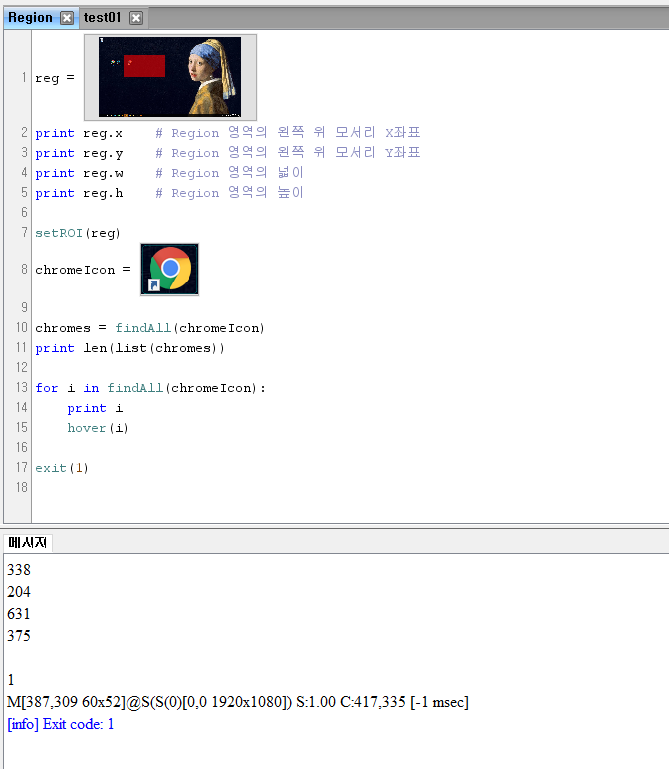Click line 'print reg.y' in editor
The image size is (669, 769).
(79, 154)
